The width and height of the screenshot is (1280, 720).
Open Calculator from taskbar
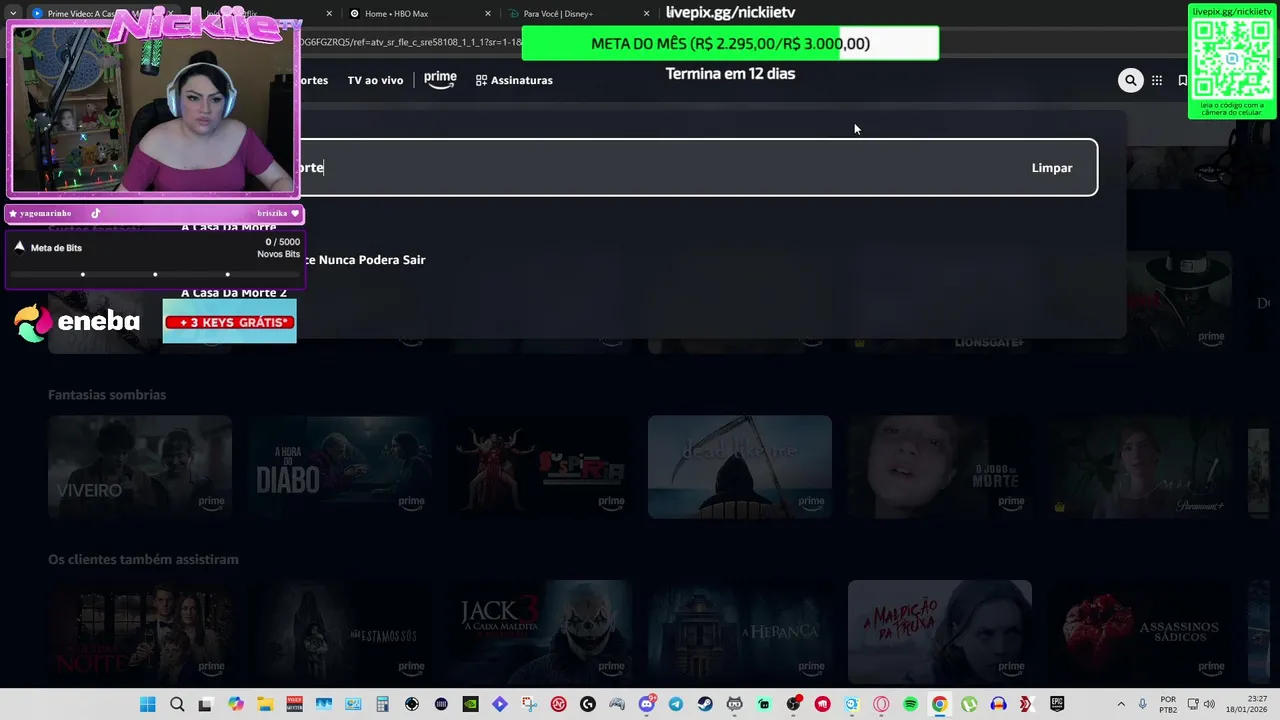click(382, 704)
